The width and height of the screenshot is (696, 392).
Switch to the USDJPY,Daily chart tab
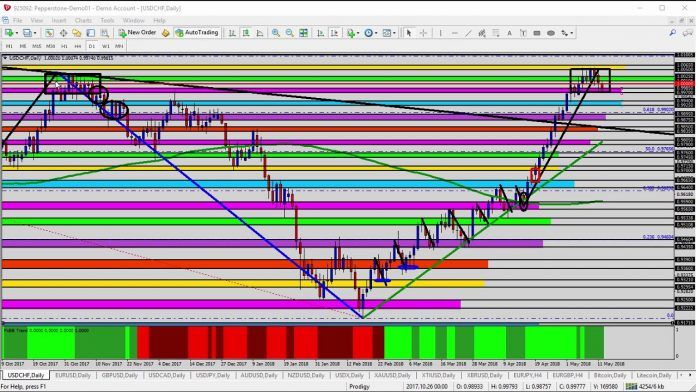213,376
